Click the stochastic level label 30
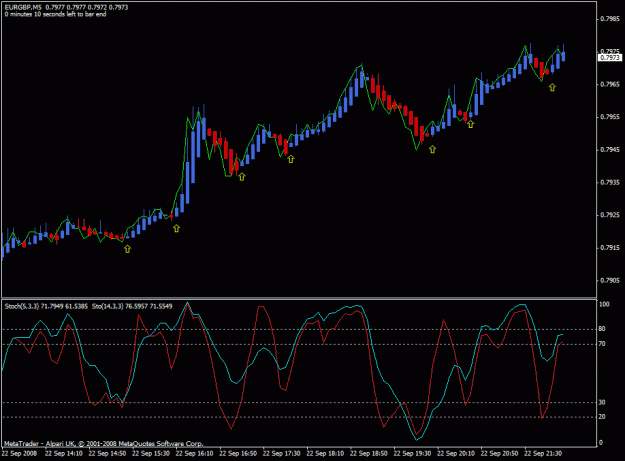 click(602, 402)
